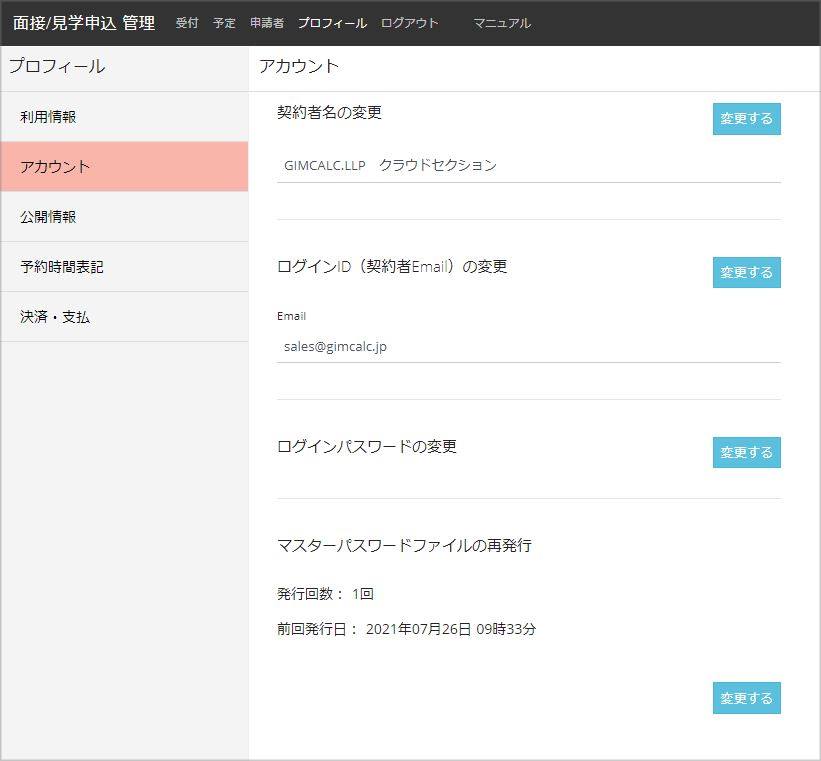Click the Email field with sales@gimcalc.jp
The width and height of the screenshot is (821, 761).
(528, 347)
